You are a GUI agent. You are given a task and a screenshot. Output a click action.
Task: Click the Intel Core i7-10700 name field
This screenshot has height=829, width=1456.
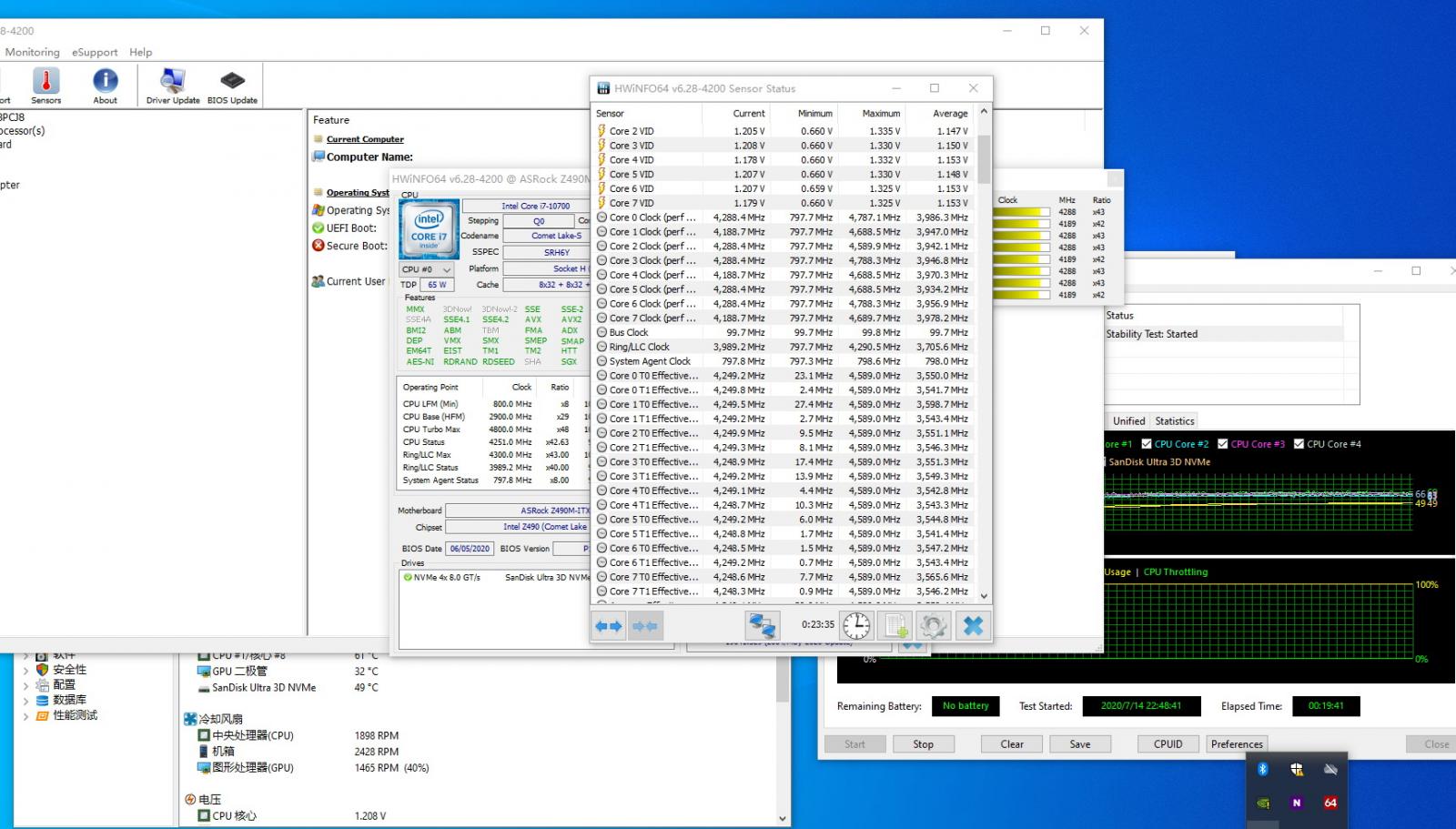[535, 206]
